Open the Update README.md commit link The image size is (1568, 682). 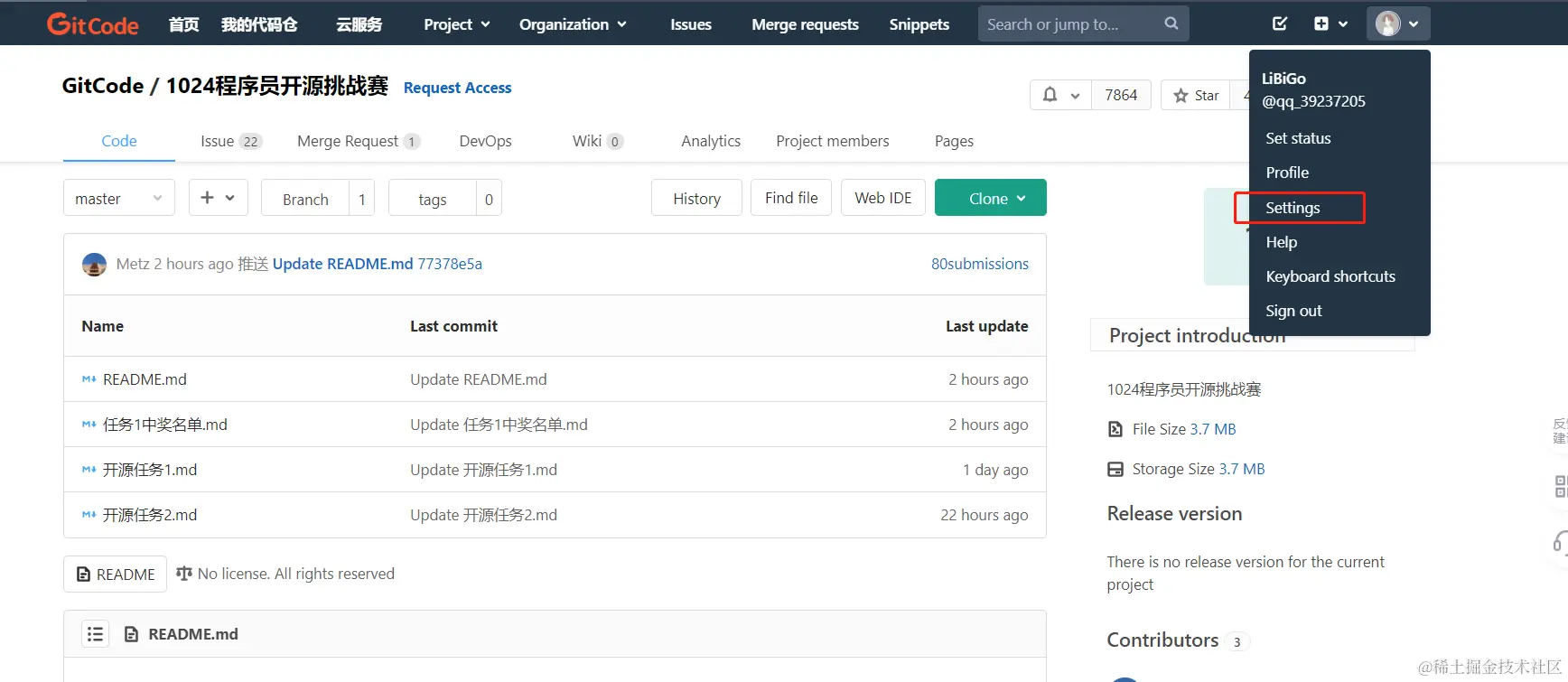click(x=343, y=264)
